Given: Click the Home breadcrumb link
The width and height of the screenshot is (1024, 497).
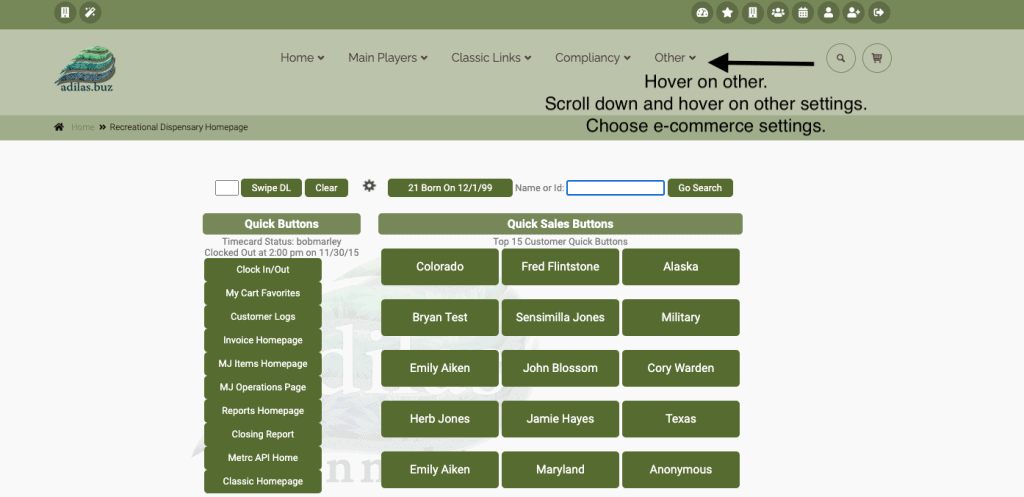Looking at the screenshot, I should (x=83, y=127).
